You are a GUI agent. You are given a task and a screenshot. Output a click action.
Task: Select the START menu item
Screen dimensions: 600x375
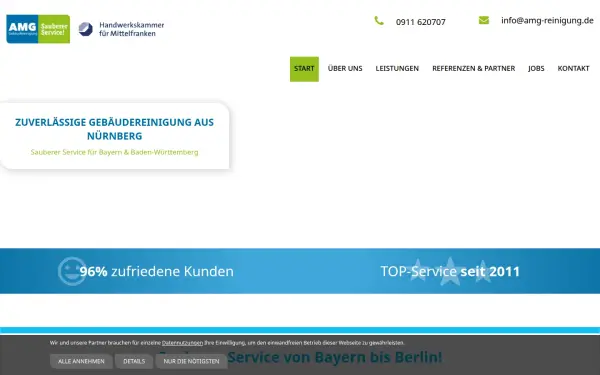tap(304, 69)
